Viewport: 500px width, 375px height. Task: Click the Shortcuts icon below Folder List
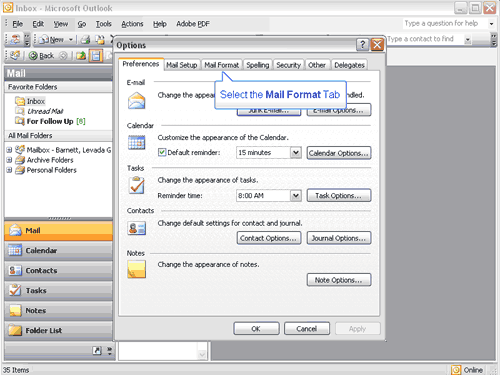click(97, 350)
